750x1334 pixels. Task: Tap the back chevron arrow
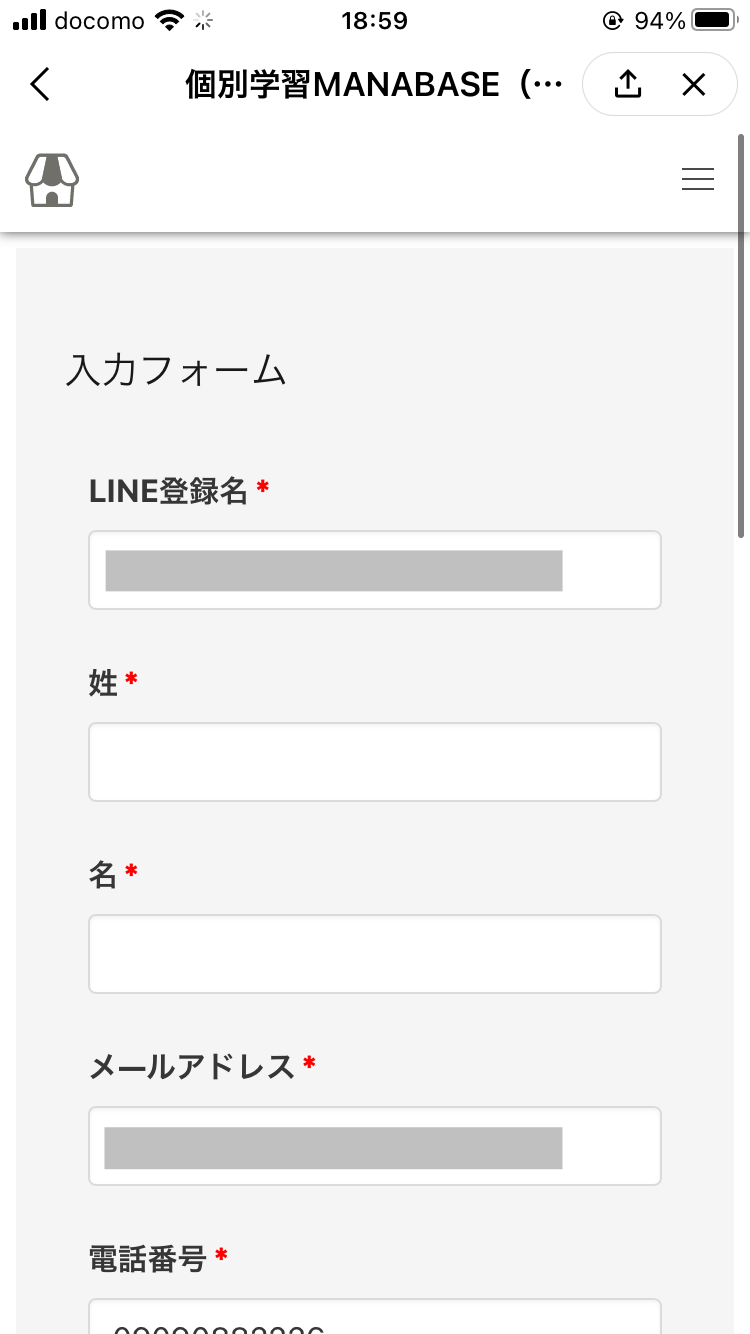click(x=40, y=84)
